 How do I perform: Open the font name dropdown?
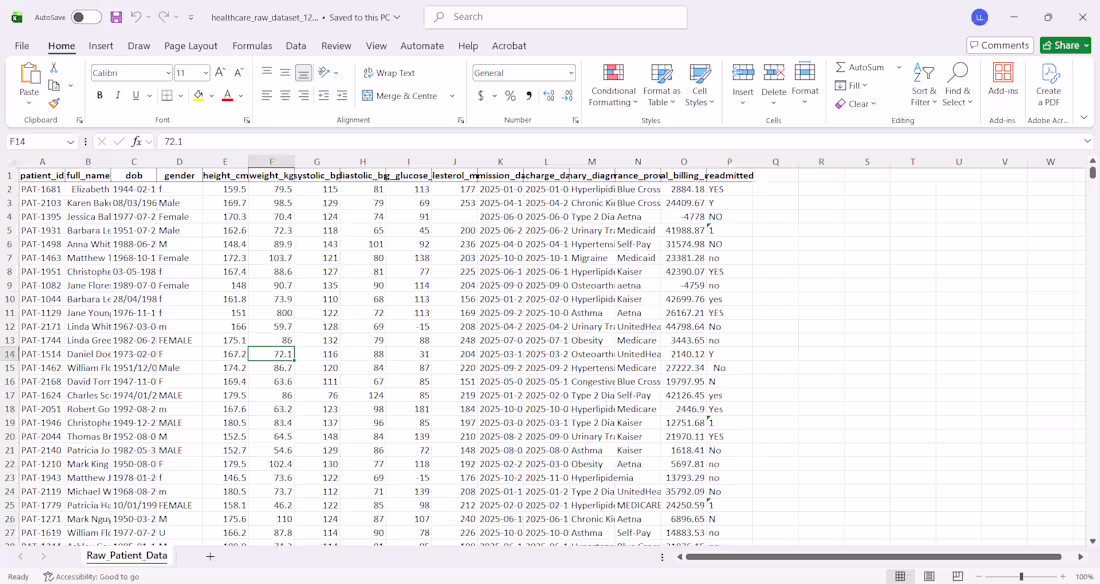click(168, 73)
